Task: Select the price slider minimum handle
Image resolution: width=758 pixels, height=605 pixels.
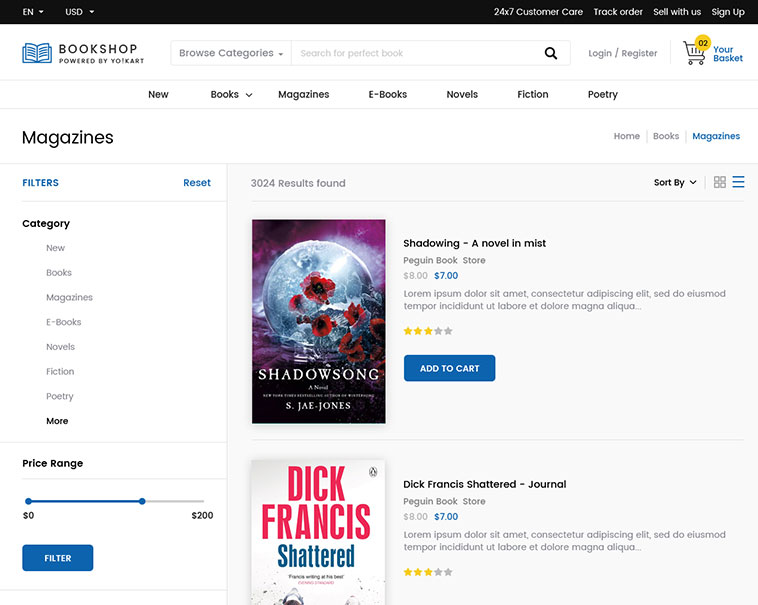Action: [x=29, y=501]
